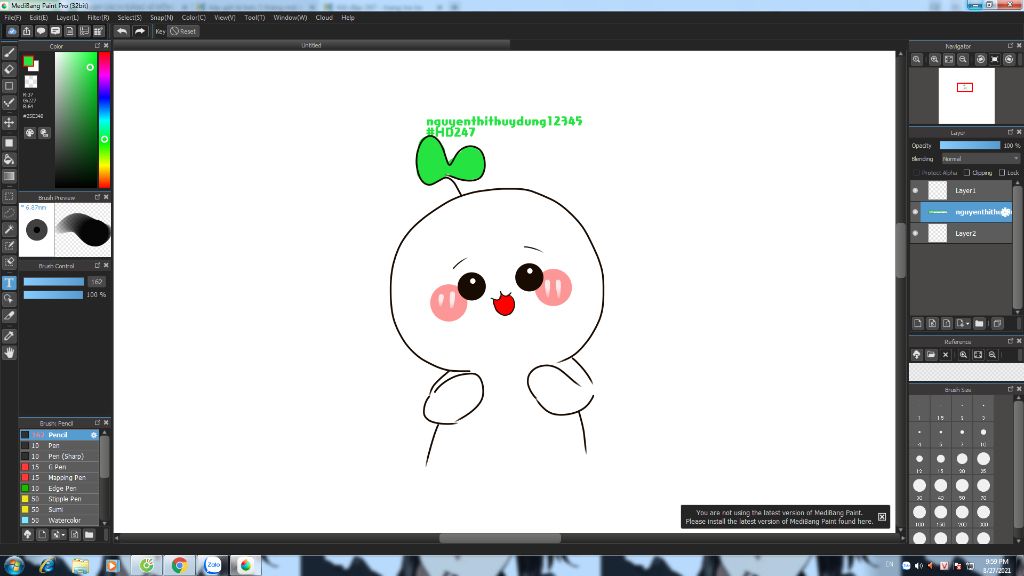Enable the Clipping checkbox
This screenshot has height=576, width=1024.
point(967,173)
